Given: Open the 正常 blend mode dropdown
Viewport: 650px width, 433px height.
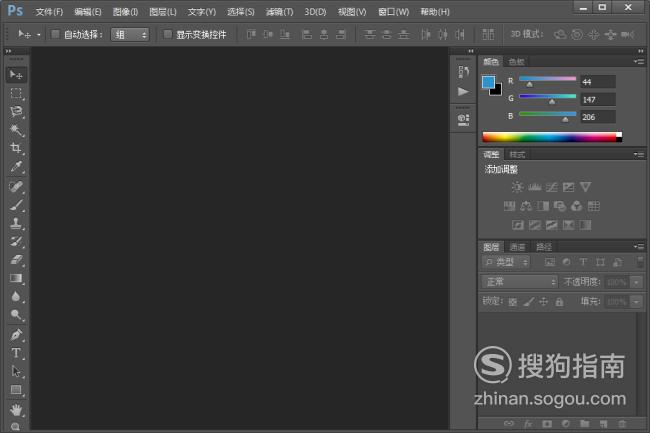Looking at the screenshot, I should pos(519,282).
